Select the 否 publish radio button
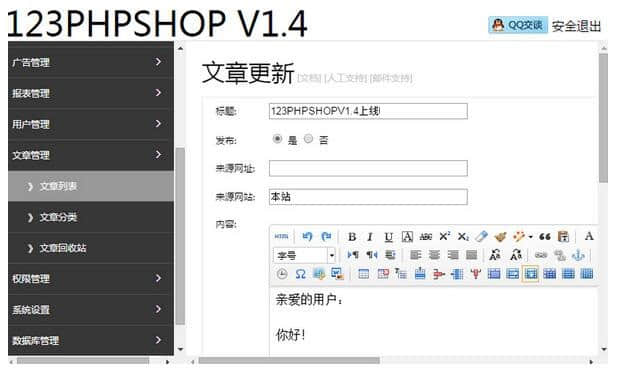This screenshot has width=619, height=374. (x=308, y=139)
